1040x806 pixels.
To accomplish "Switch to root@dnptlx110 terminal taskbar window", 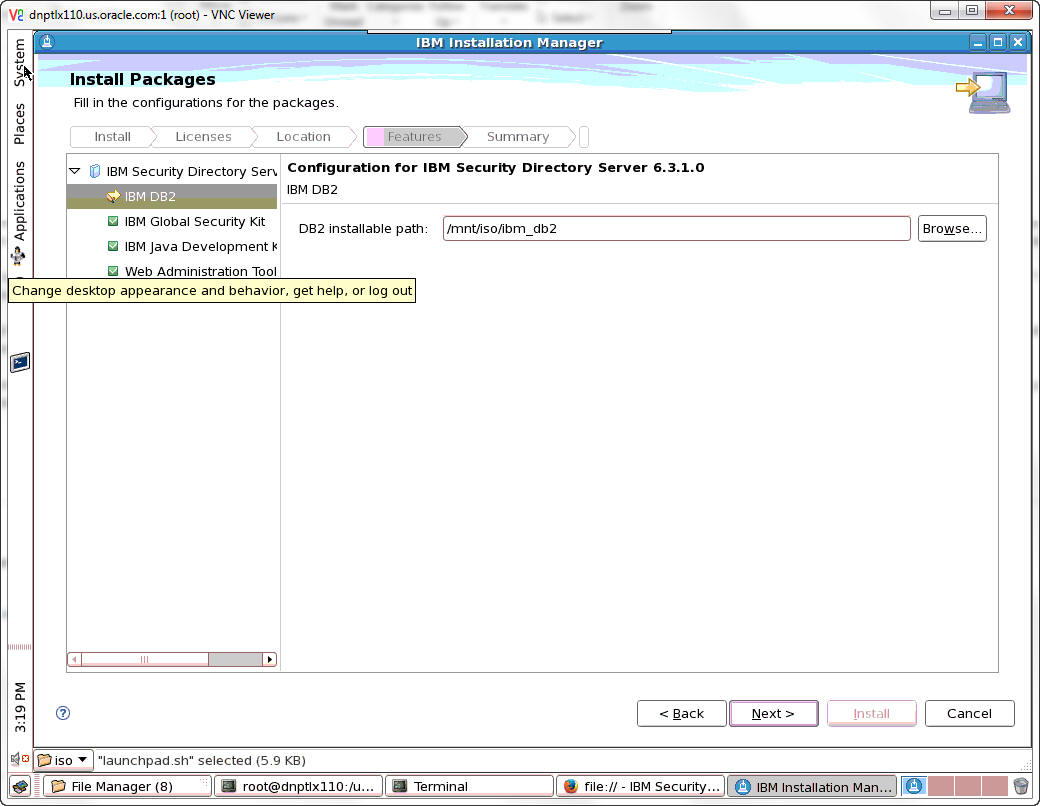I will point(298,786).
